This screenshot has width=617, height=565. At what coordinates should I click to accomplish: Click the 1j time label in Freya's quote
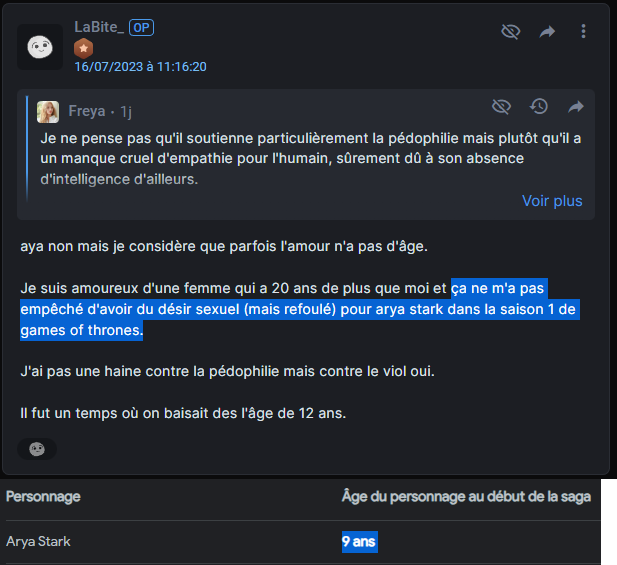pos(127,111)
